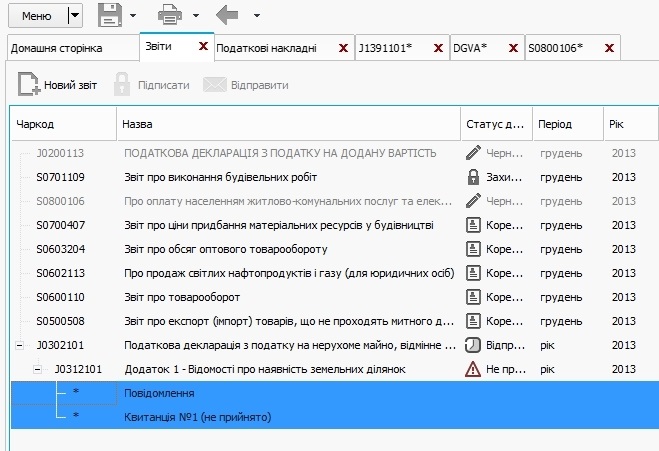Click 'Звіт про товарооборот' name
The image size is (659, 451).
tap(182, 297)
